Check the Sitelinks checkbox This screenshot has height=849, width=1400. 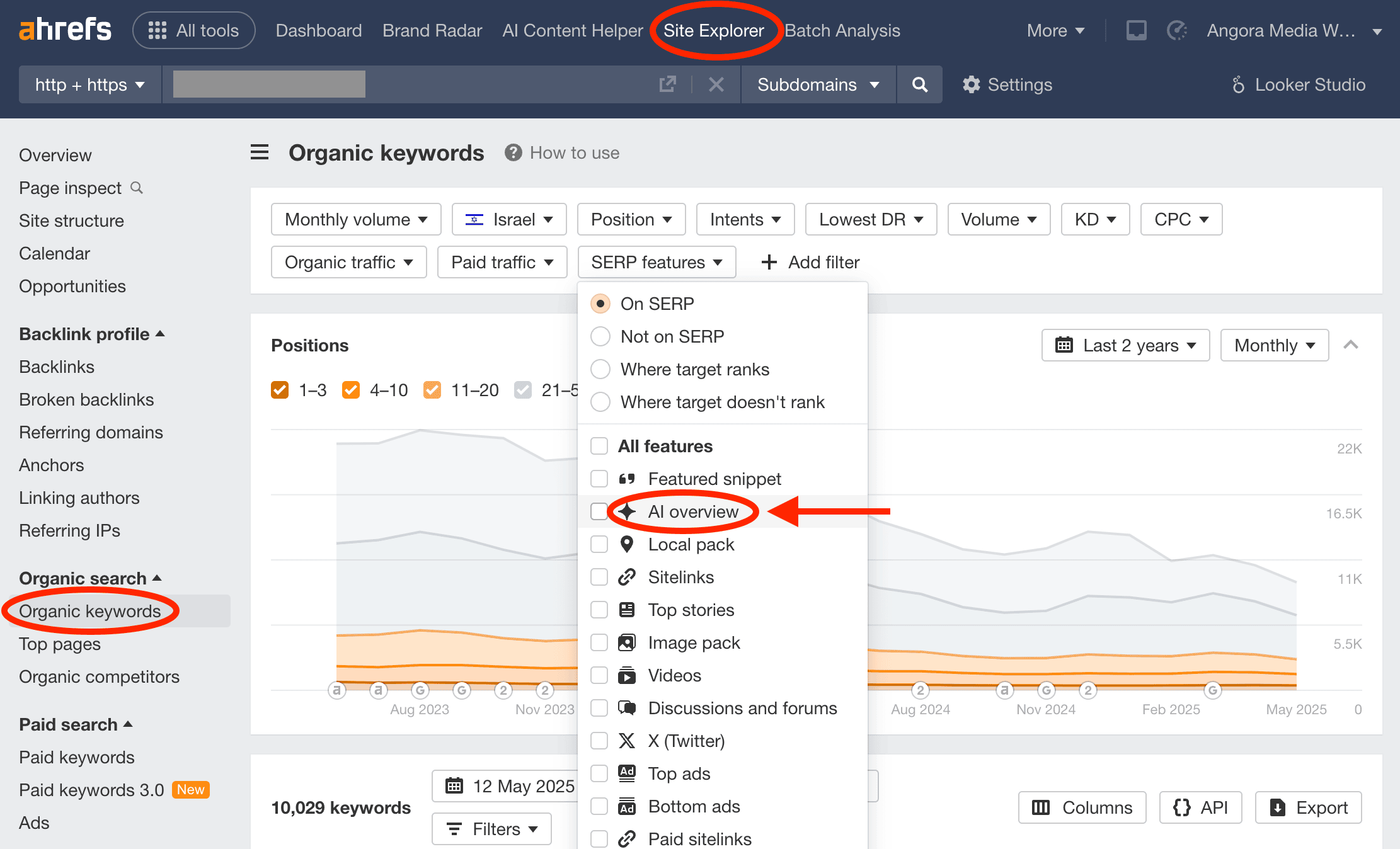[x=599, y=577]
